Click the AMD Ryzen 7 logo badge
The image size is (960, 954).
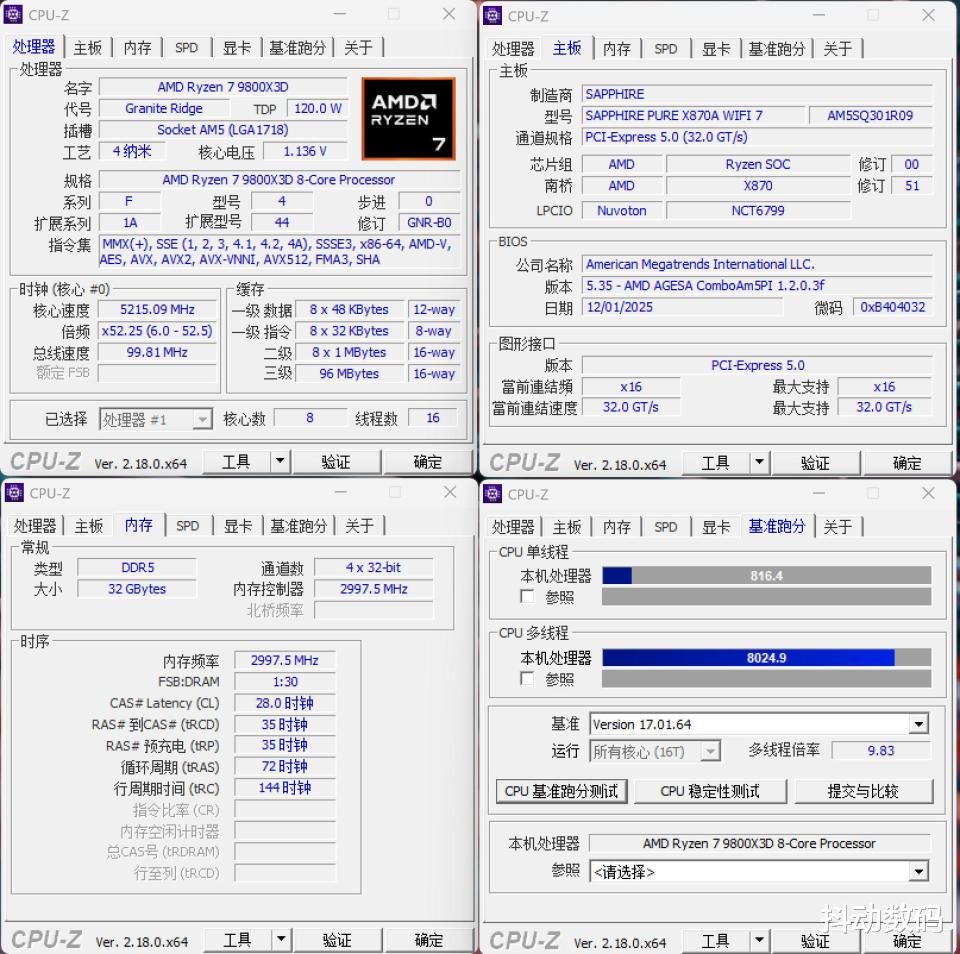point(408,119)
